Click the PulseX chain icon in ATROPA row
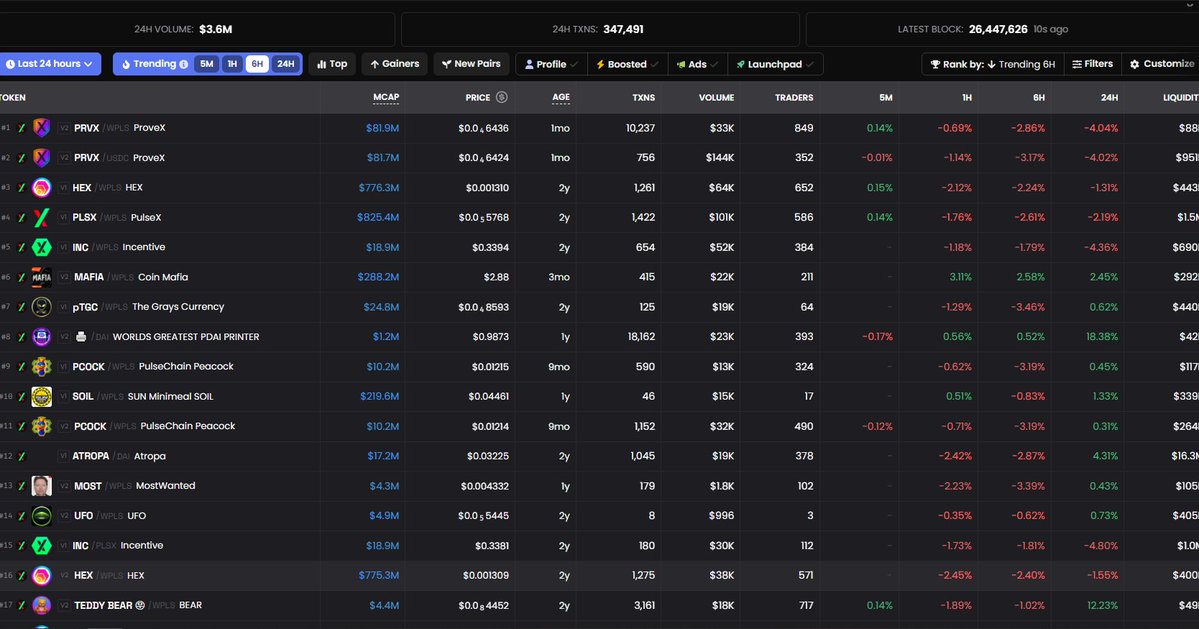 (x=21, y=456)
